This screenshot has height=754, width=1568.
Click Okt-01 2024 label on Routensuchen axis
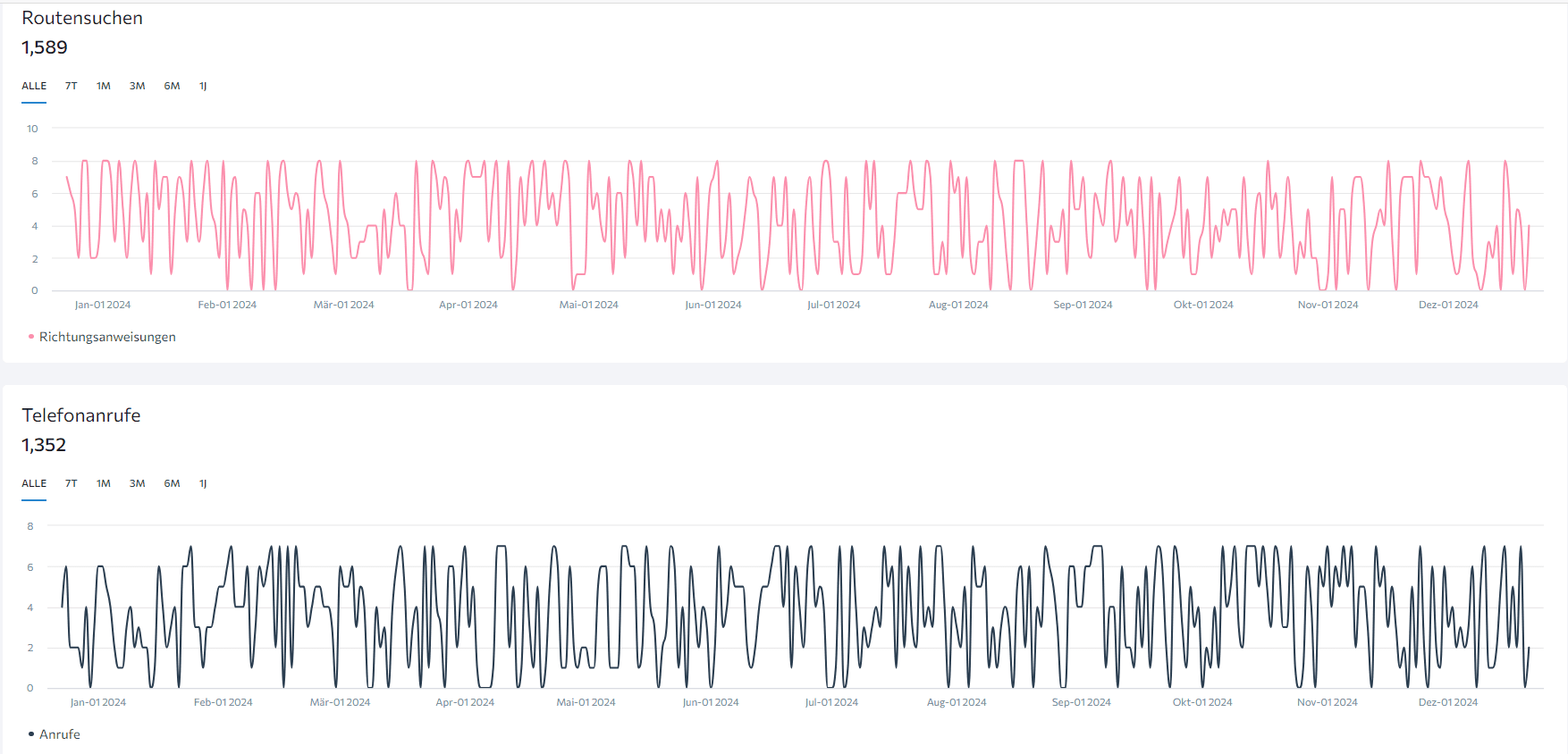(x=1203, y=305)
